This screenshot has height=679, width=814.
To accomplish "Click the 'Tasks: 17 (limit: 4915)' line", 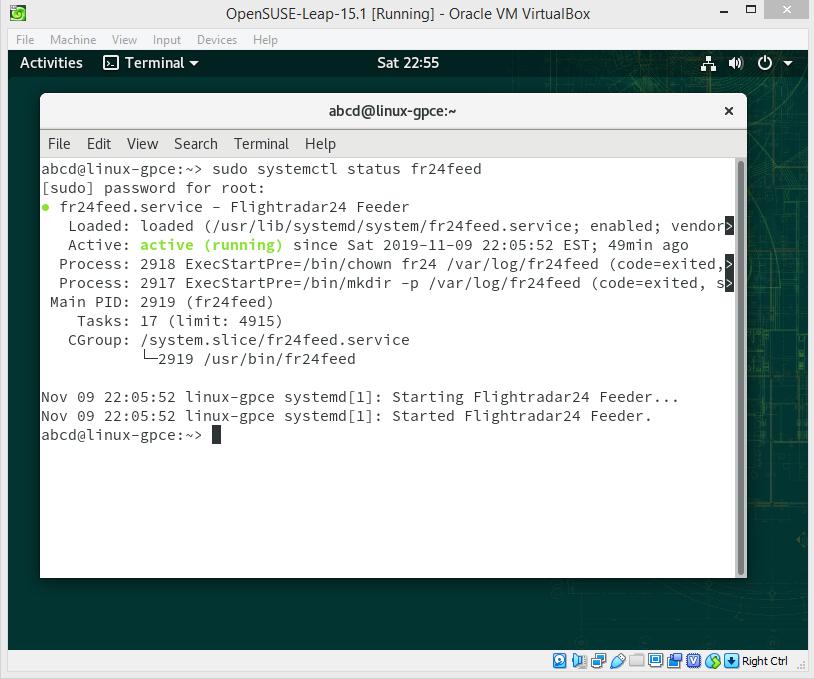I will (x=180, y=321).
